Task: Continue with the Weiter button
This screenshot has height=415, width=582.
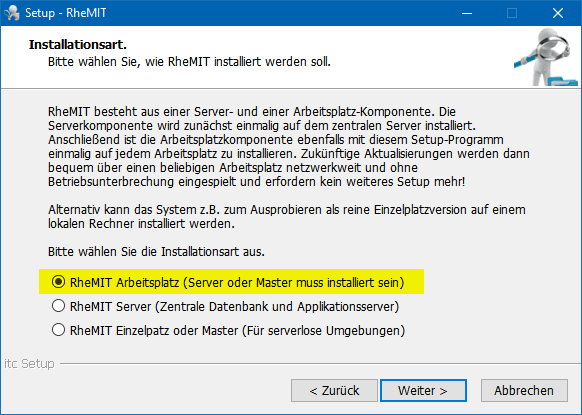Action: coord(423,391)
